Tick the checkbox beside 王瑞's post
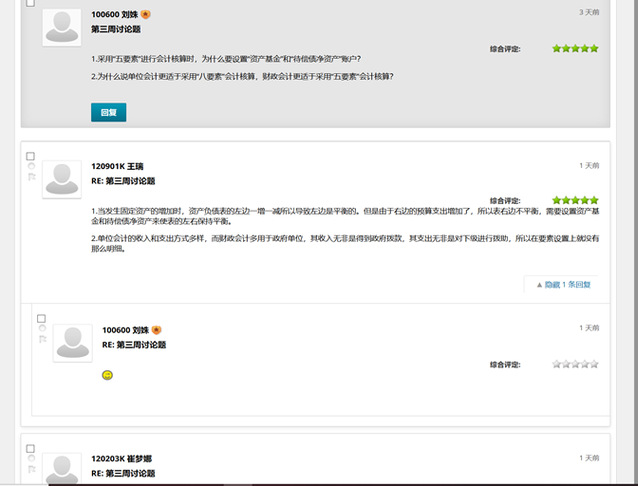 tap(30, 156)
